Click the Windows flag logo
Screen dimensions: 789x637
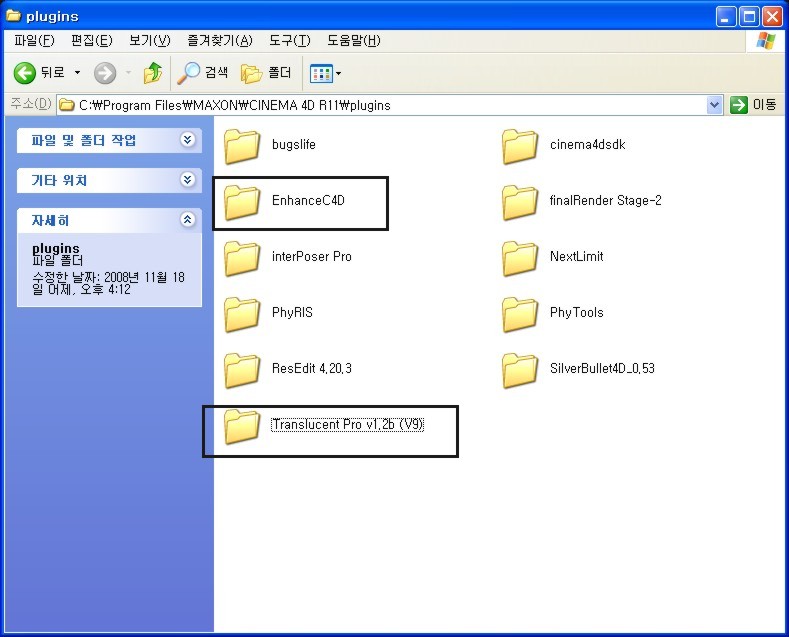765,41
